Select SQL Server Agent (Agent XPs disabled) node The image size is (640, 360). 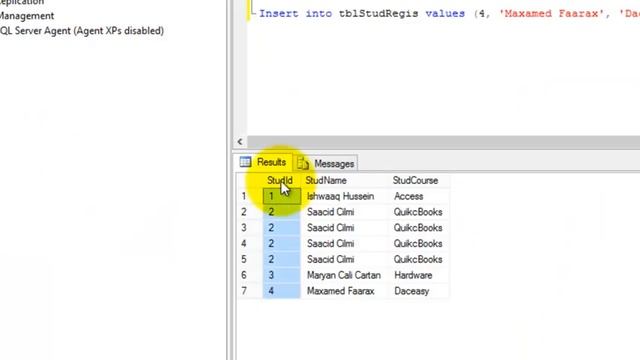pyautogui.click(x=82, y=31)
